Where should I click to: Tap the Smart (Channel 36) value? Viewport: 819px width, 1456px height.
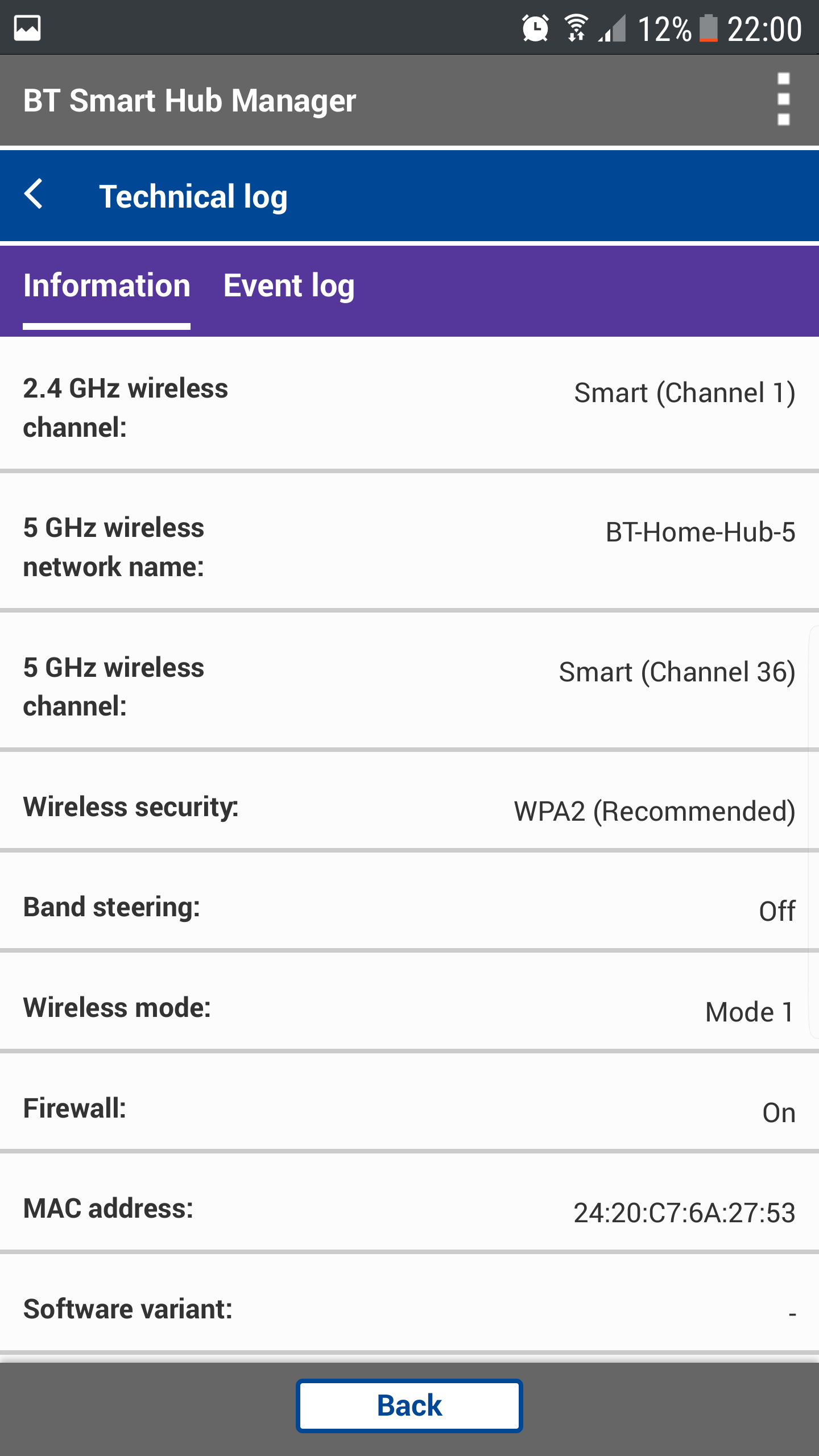(x=677, y=672)
